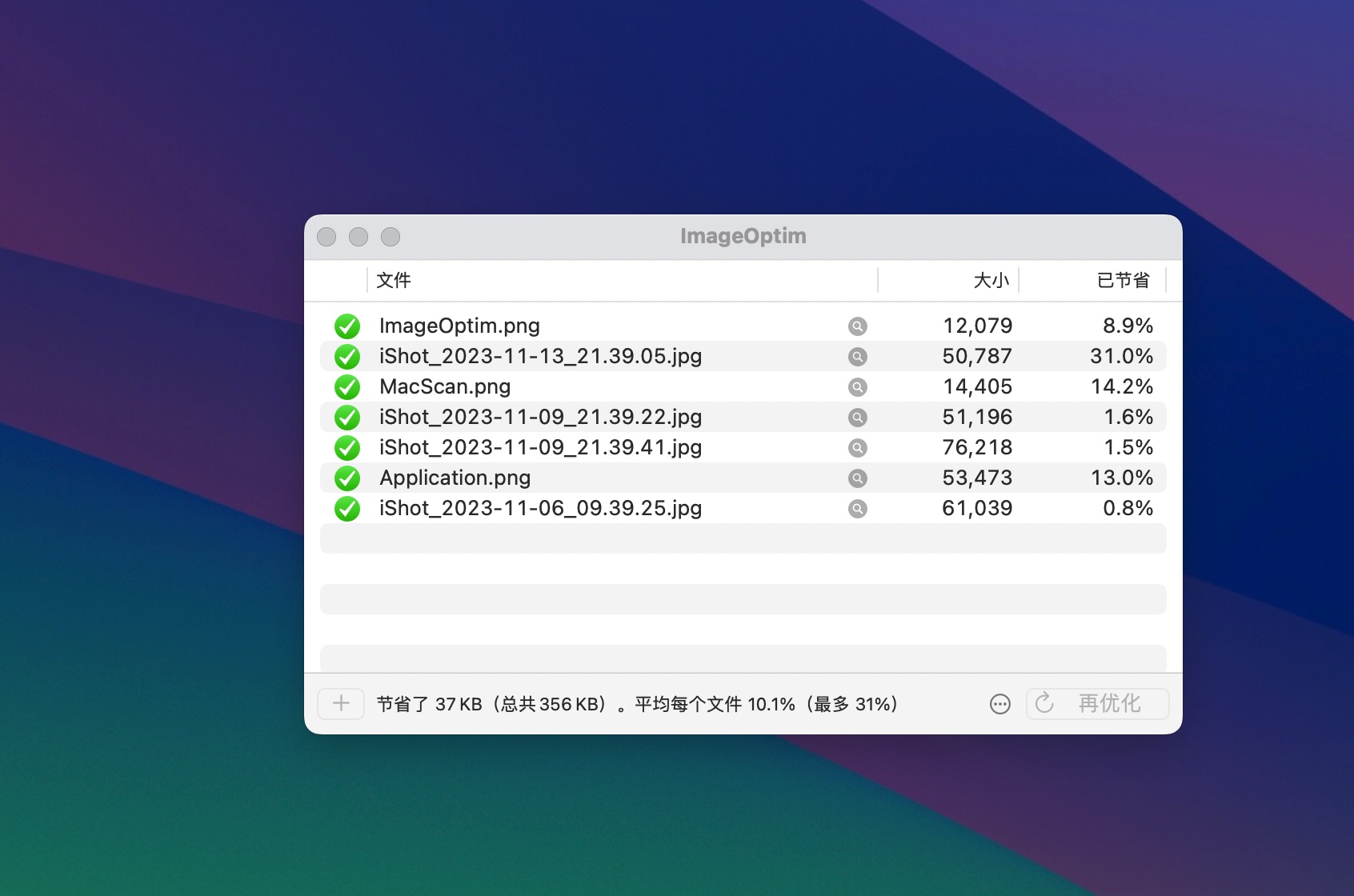Click plus button to add files
Image resolution: width=1354 pixels, height=896 pixels.
tap(341, 704)
